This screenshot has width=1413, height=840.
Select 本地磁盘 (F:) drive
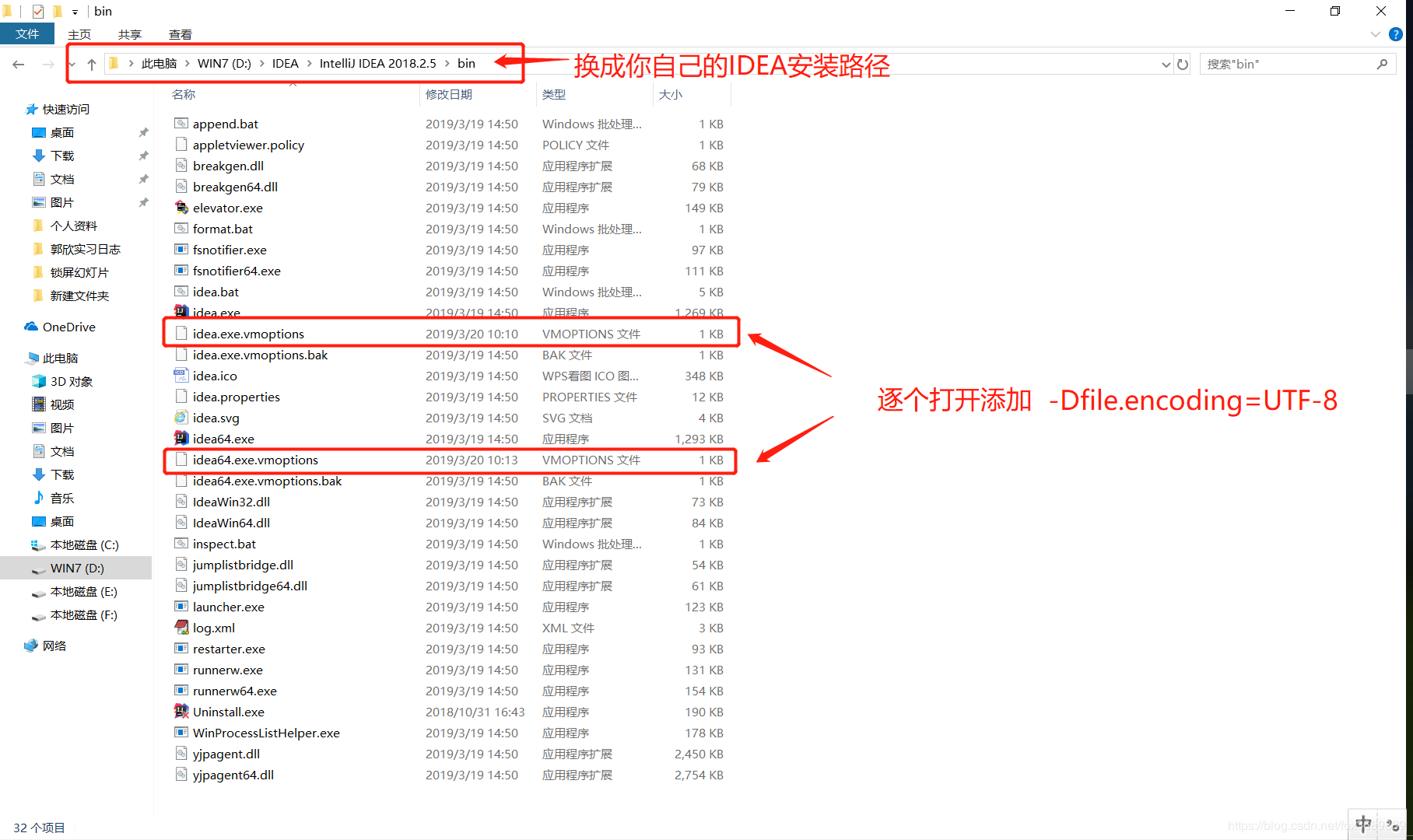[x=83, y=614]
